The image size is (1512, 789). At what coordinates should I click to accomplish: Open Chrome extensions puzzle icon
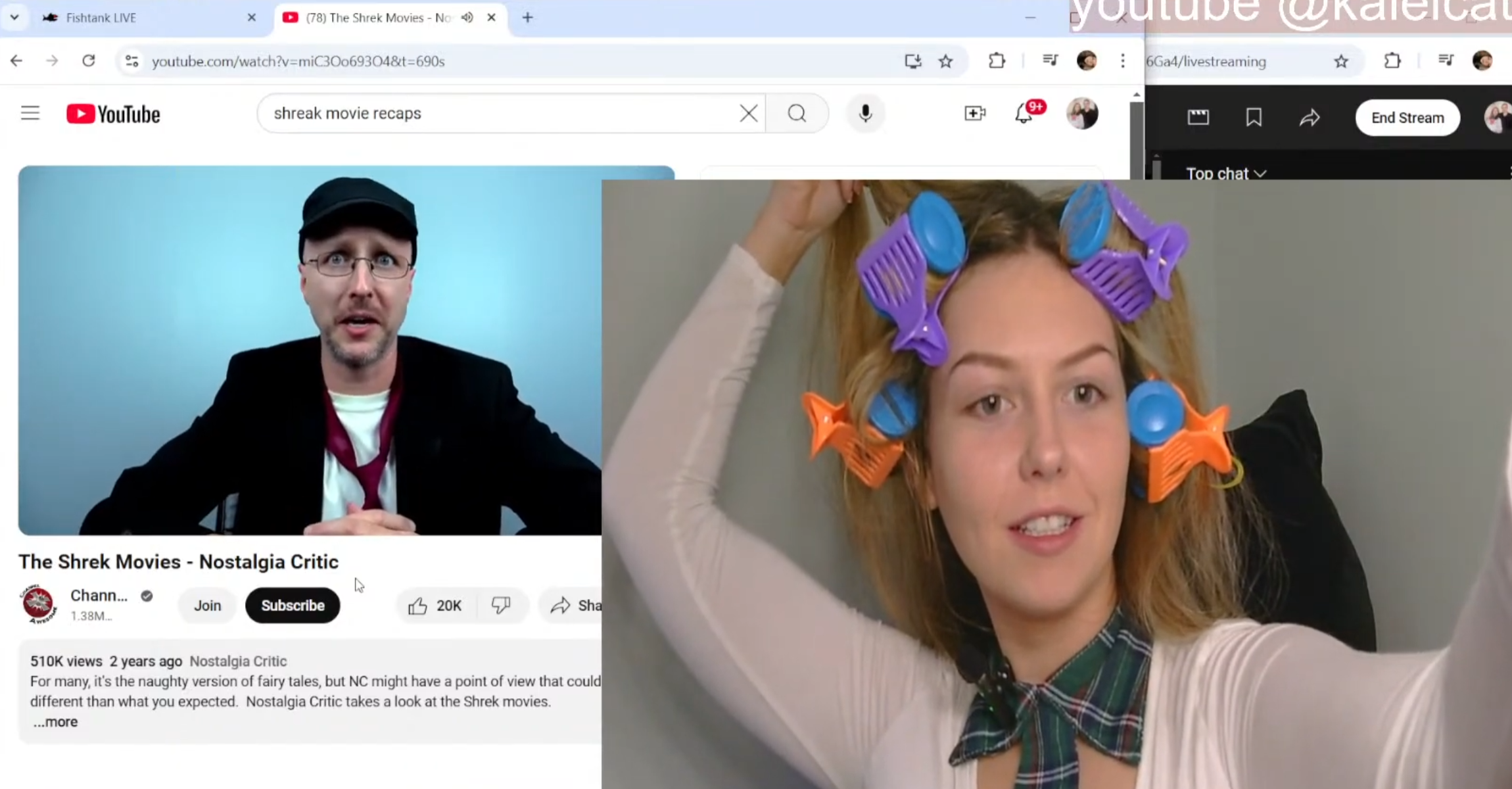[x=997, y=61]
